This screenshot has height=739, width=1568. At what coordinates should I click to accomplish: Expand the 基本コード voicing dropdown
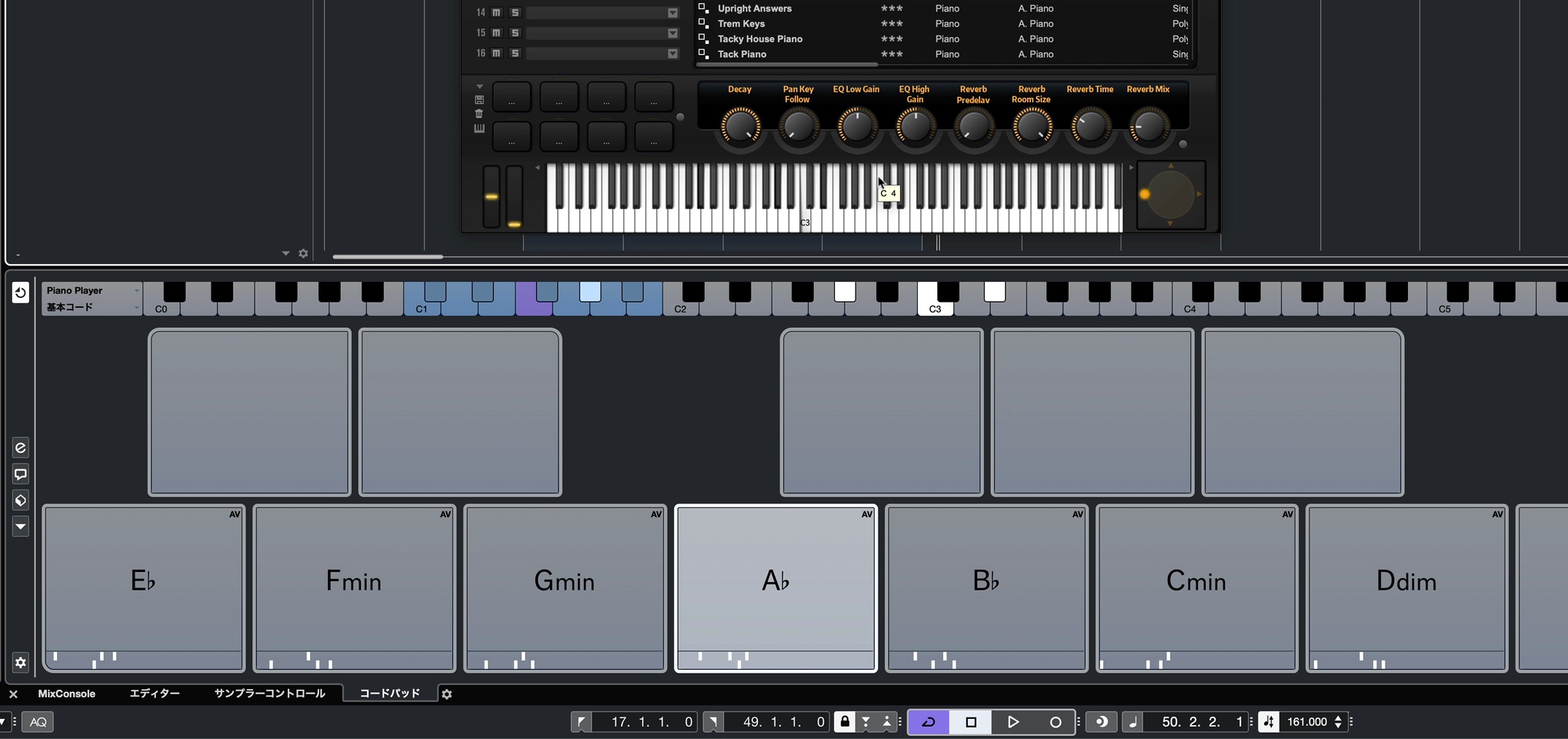click(92, 307)
